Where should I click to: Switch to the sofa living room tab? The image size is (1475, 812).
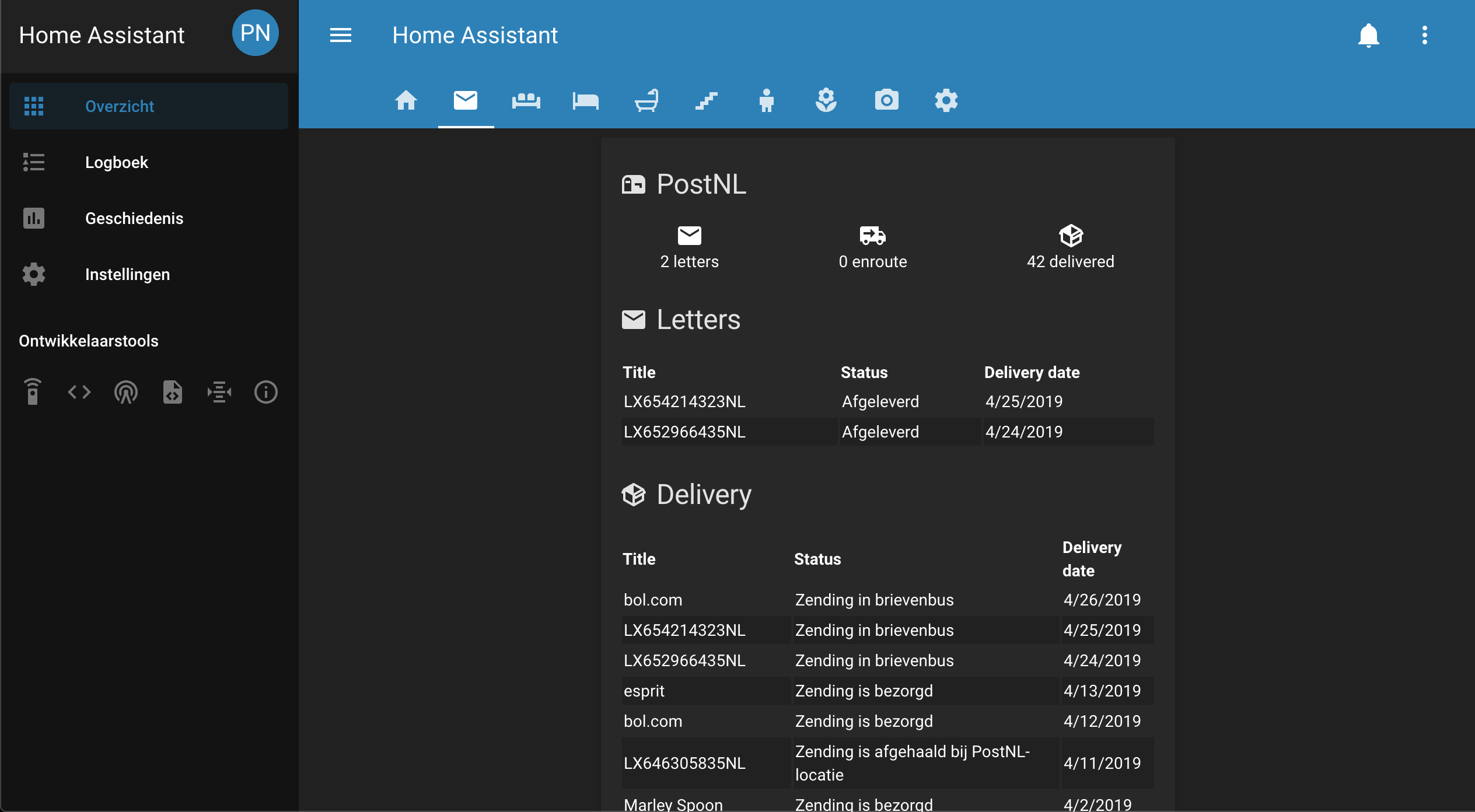click(x=526, y=100)
